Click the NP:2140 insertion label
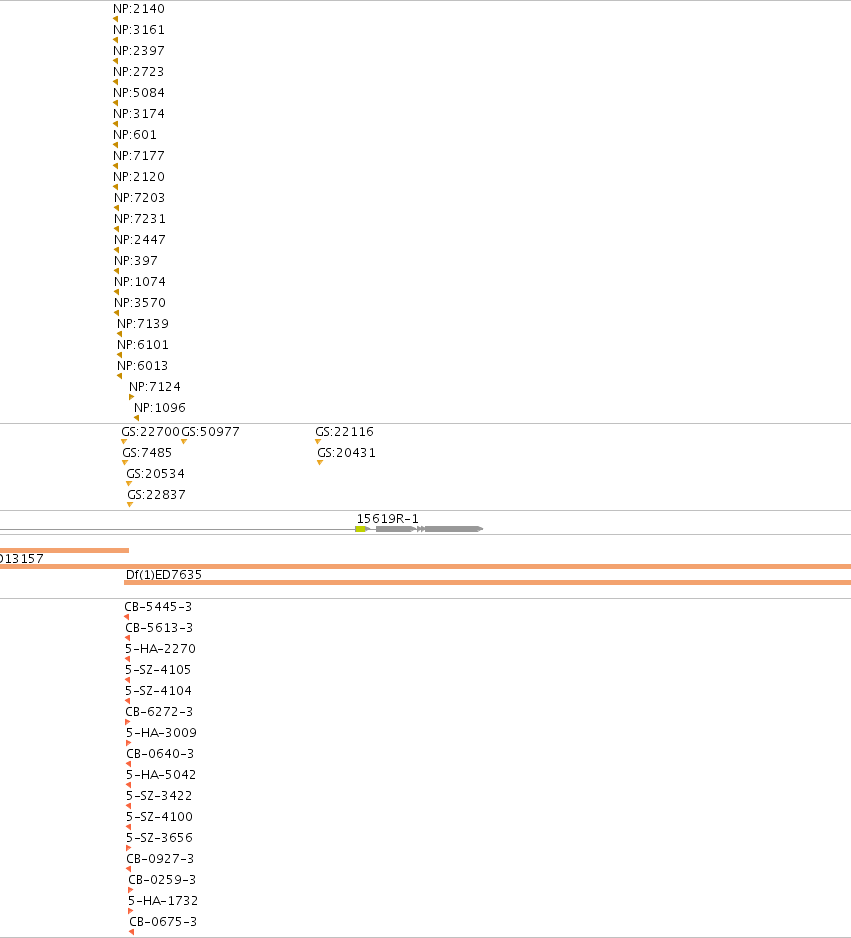Screen dimensions: 851x938 pos(139,8)
